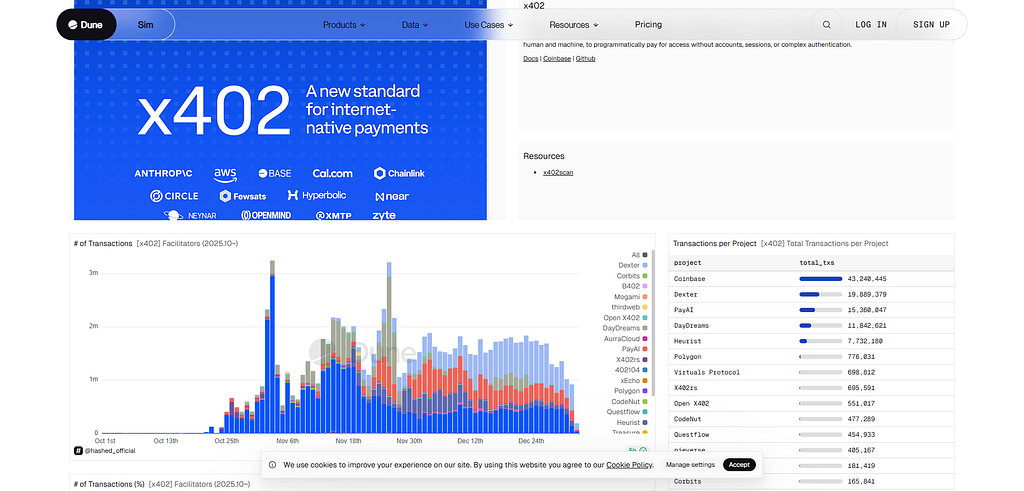
Task: Accept the cookies
Action: (739, 465)
